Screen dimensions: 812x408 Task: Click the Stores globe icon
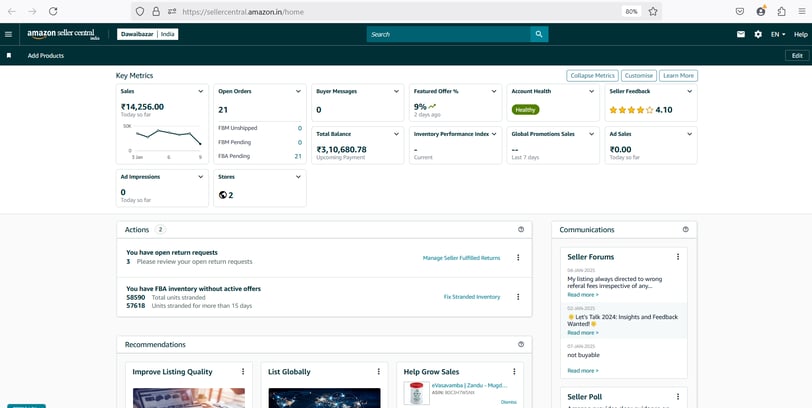(x=223, y=195)
